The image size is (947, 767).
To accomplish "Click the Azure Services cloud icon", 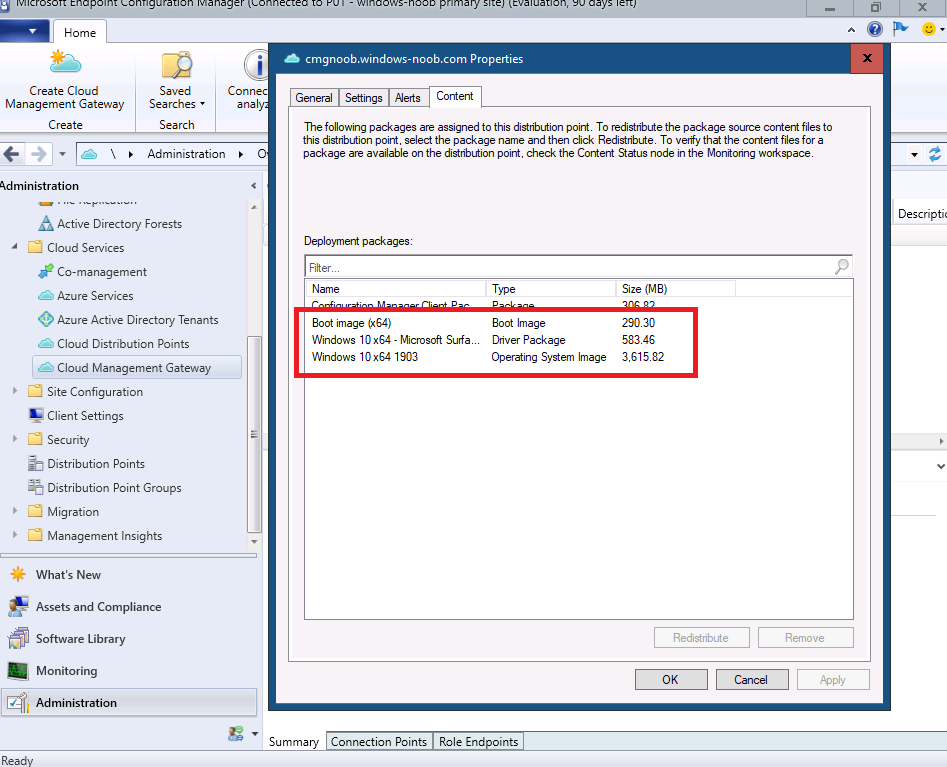I will [x=46, y=295].
